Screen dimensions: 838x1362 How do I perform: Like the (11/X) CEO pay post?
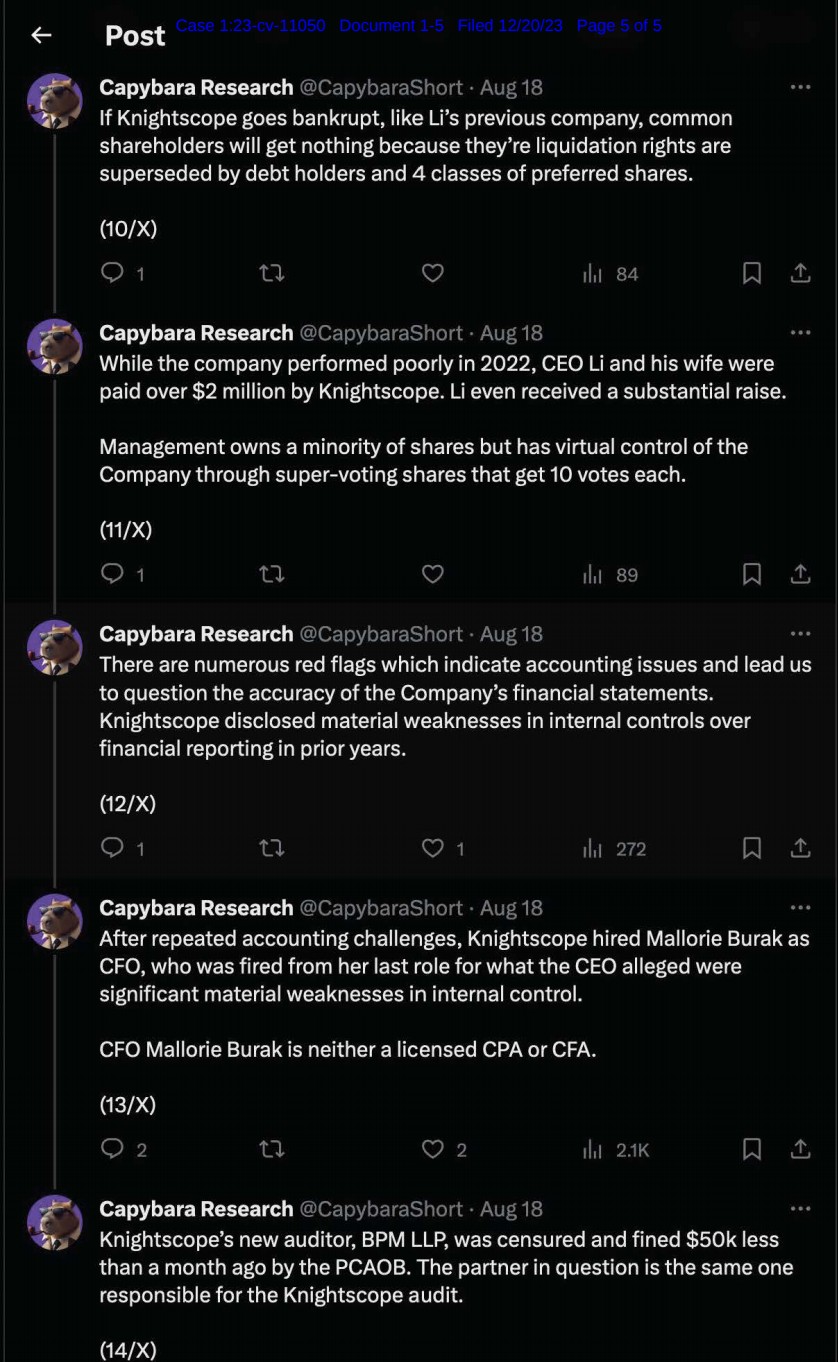click(x=432, y=574)
